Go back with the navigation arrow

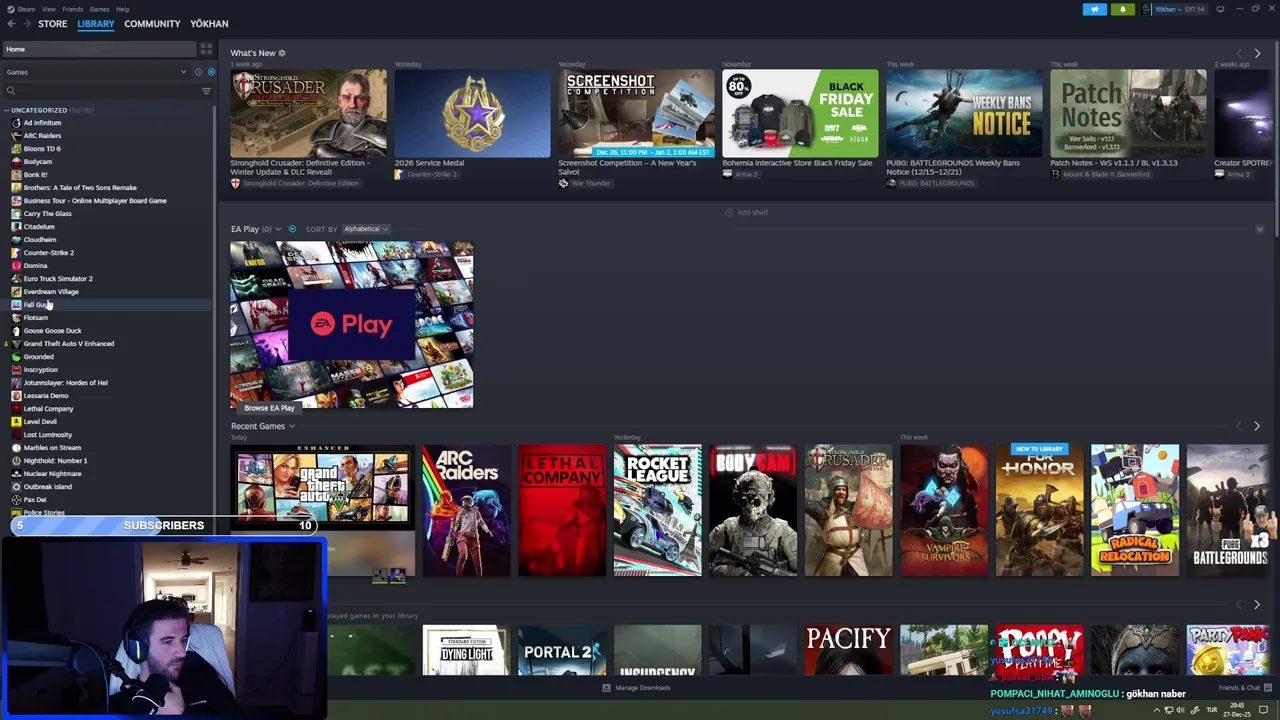pyautogui.click(x=11, y=24)
